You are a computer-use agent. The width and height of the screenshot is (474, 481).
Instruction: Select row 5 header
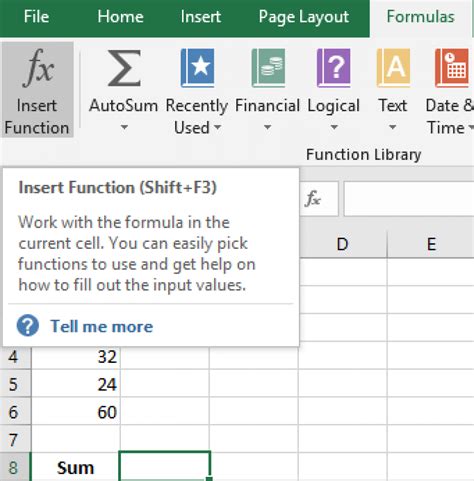pyautogui.click(x=15, y=384)
